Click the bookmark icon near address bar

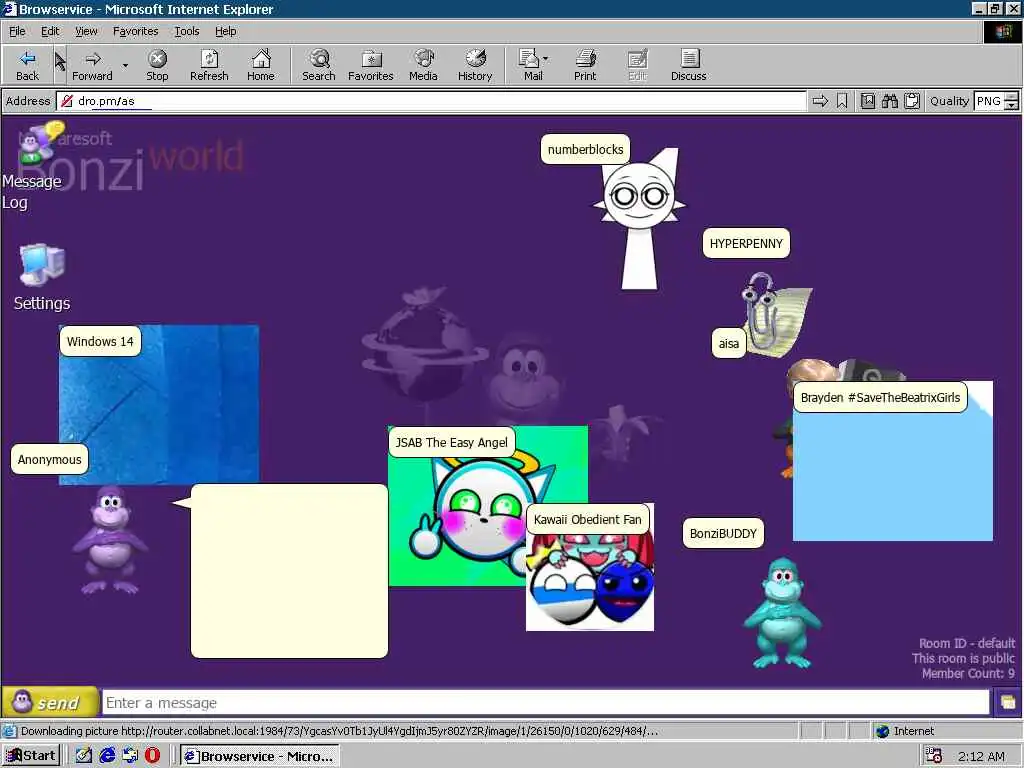pos(842,101)
